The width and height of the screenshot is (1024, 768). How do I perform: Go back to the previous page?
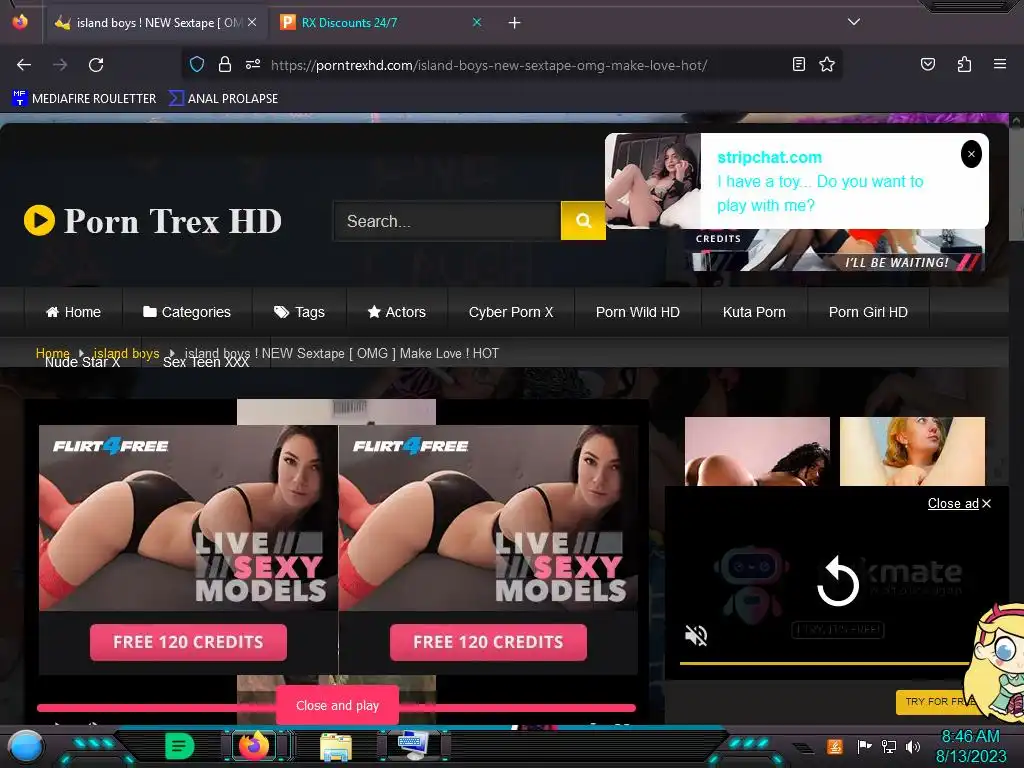tap(24, 65)
